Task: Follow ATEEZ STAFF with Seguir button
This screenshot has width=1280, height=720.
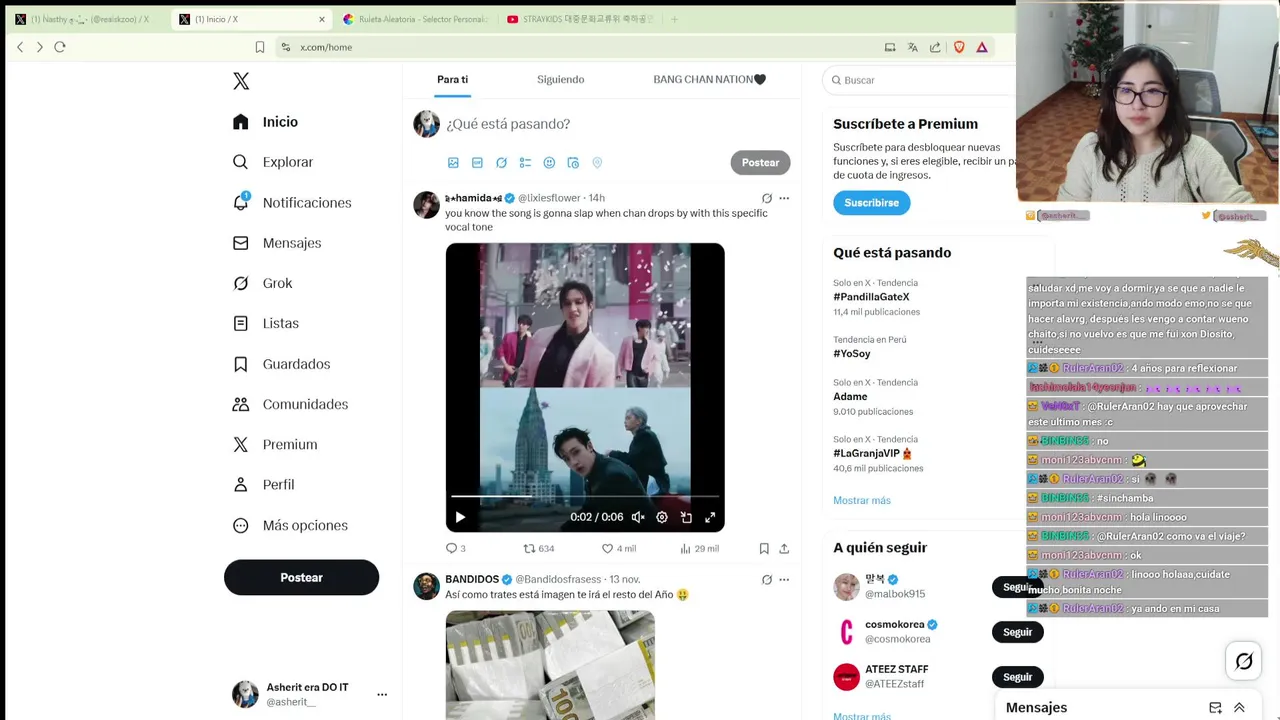Action: [x=1017, y=677]
